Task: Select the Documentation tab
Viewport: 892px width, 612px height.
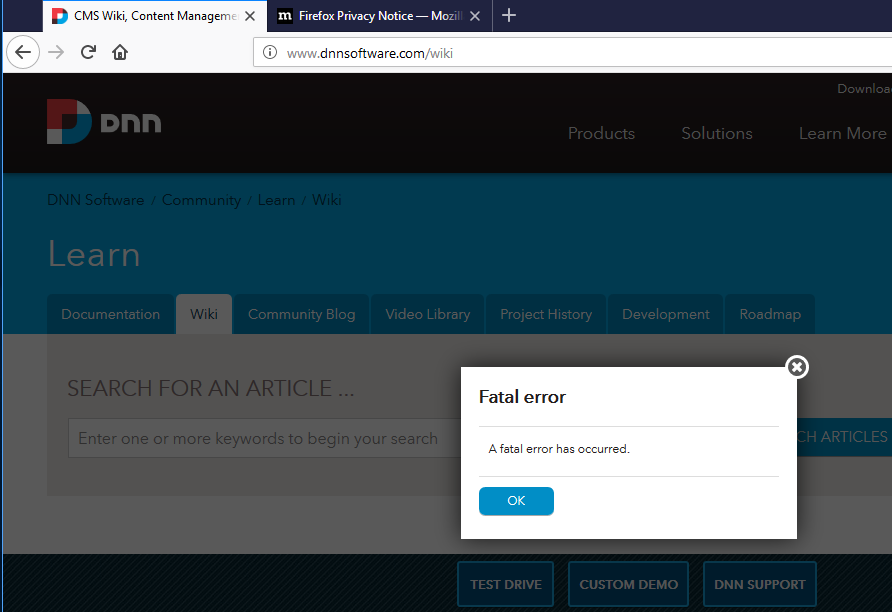Action: pos(110,314)
